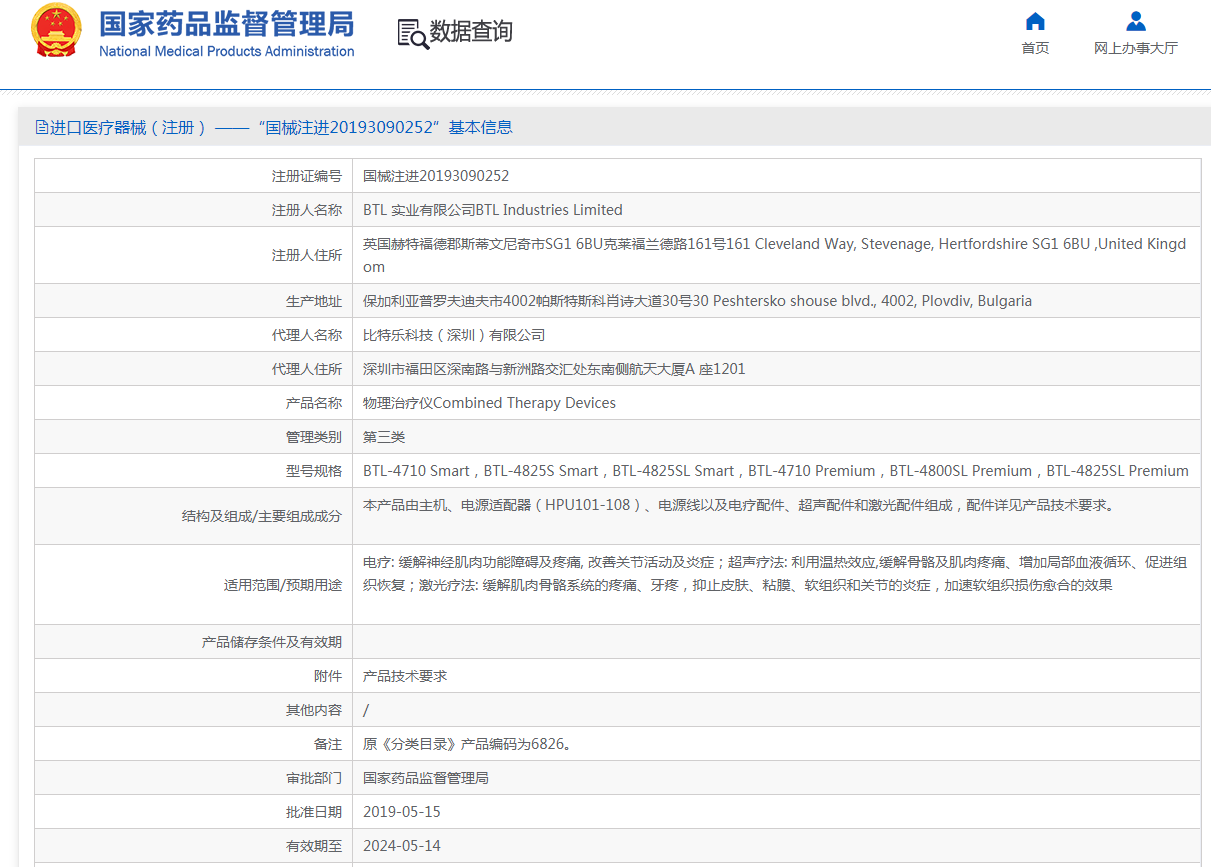Image resolution: width=1211 pixels, height=867 pixels.
Task: Click the 代理人名称 label
Action: [307, 335]
